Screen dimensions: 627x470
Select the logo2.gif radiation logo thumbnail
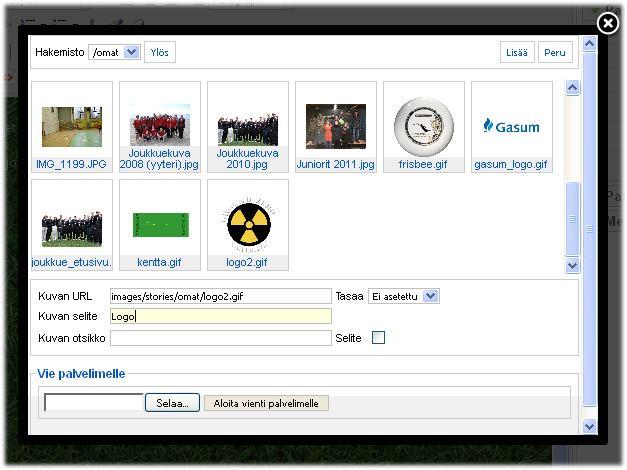tap(248, 225)
